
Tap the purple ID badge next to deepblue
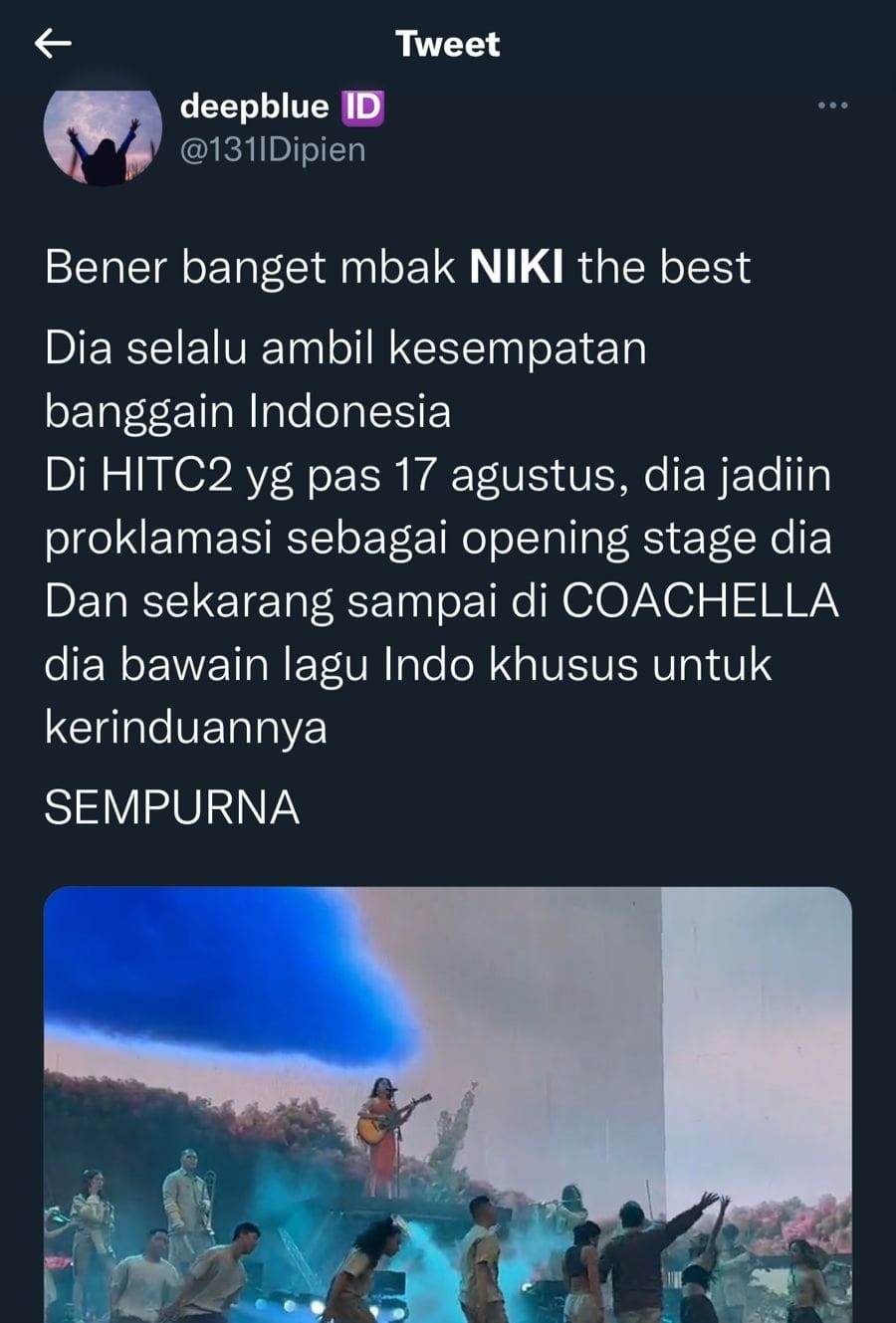362,107
